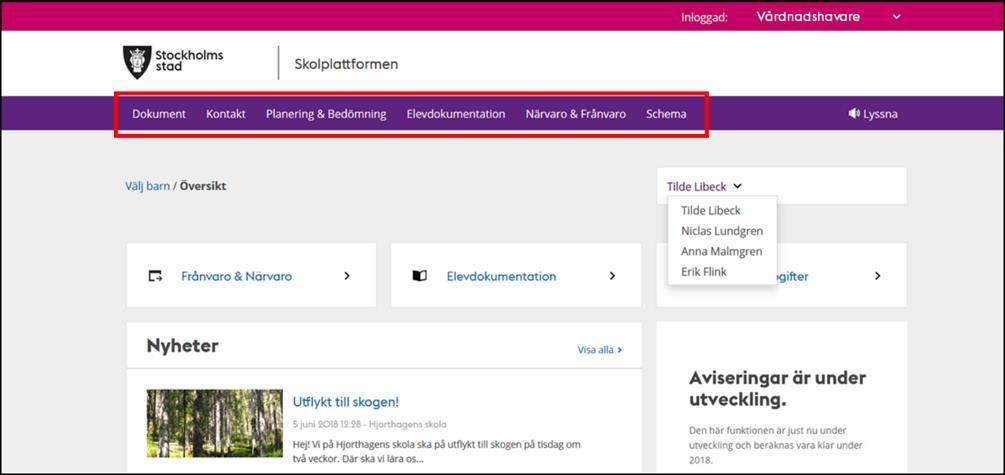Open the Kontakt menu

click(x=226, y=114)
